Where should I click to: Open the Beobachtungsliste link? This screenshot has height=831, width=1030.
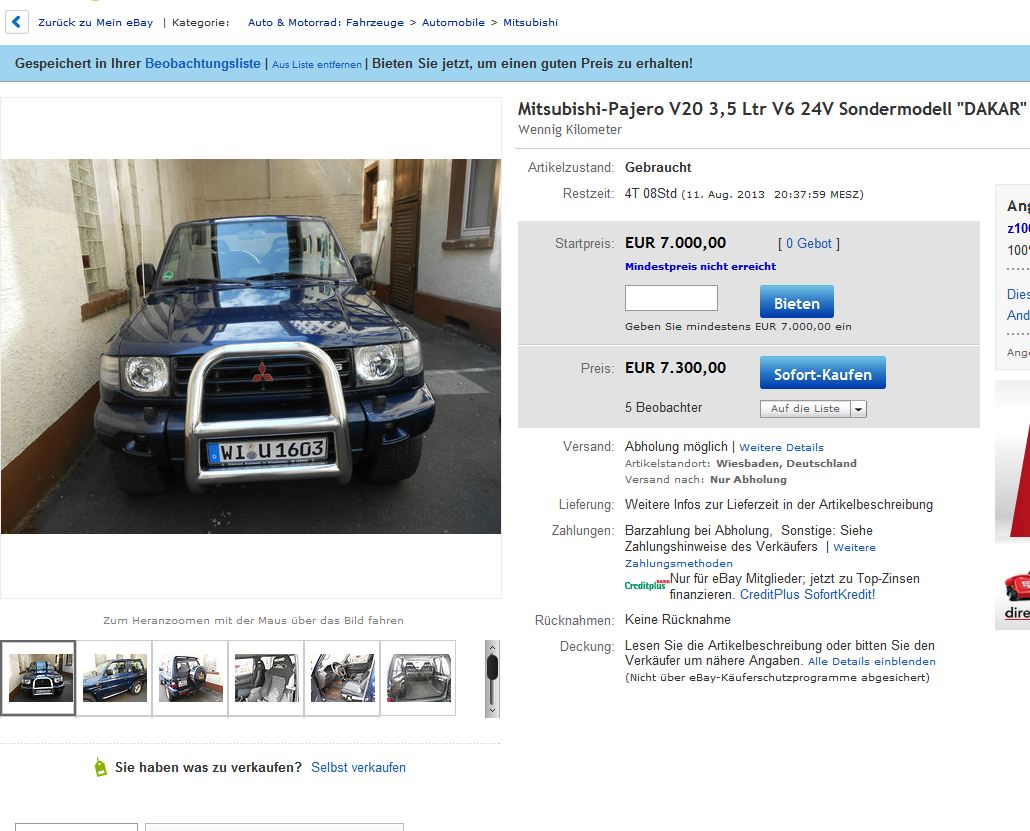[x=202, y=64]
